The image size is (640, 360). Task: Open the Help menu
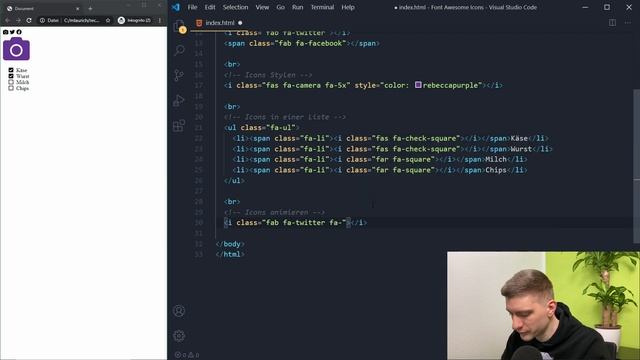click(348, 7)
